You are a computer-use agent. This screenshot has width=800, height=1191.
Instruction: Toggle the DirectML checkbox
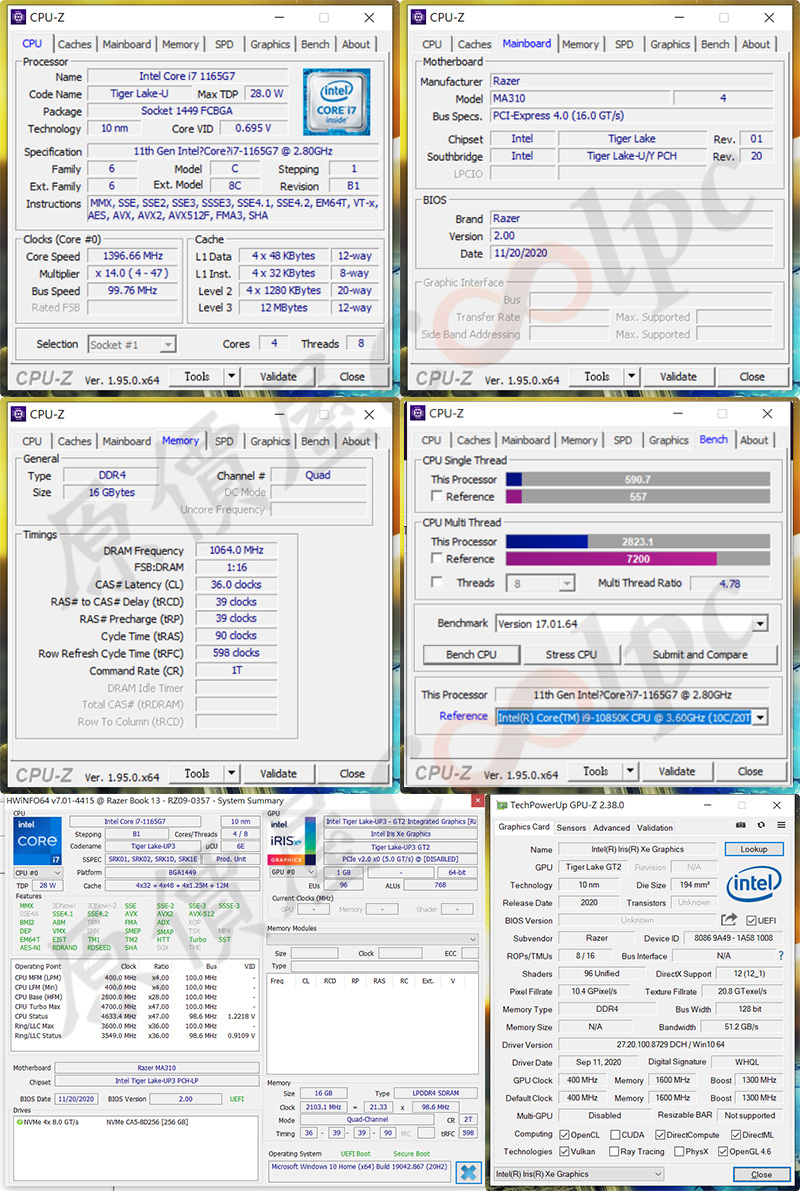(735, 1134)
